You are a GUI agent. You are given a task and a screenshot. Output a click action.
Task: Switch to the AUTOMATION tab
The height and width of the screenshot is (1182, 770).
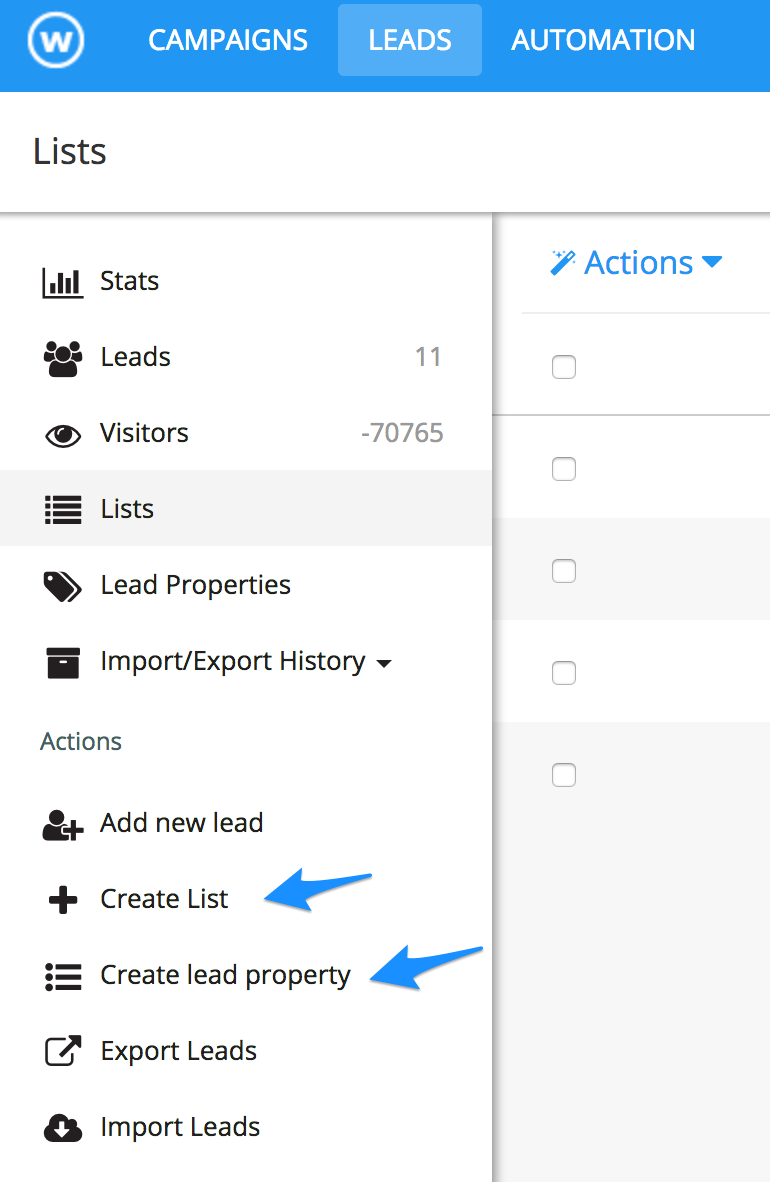pos(603,40)
